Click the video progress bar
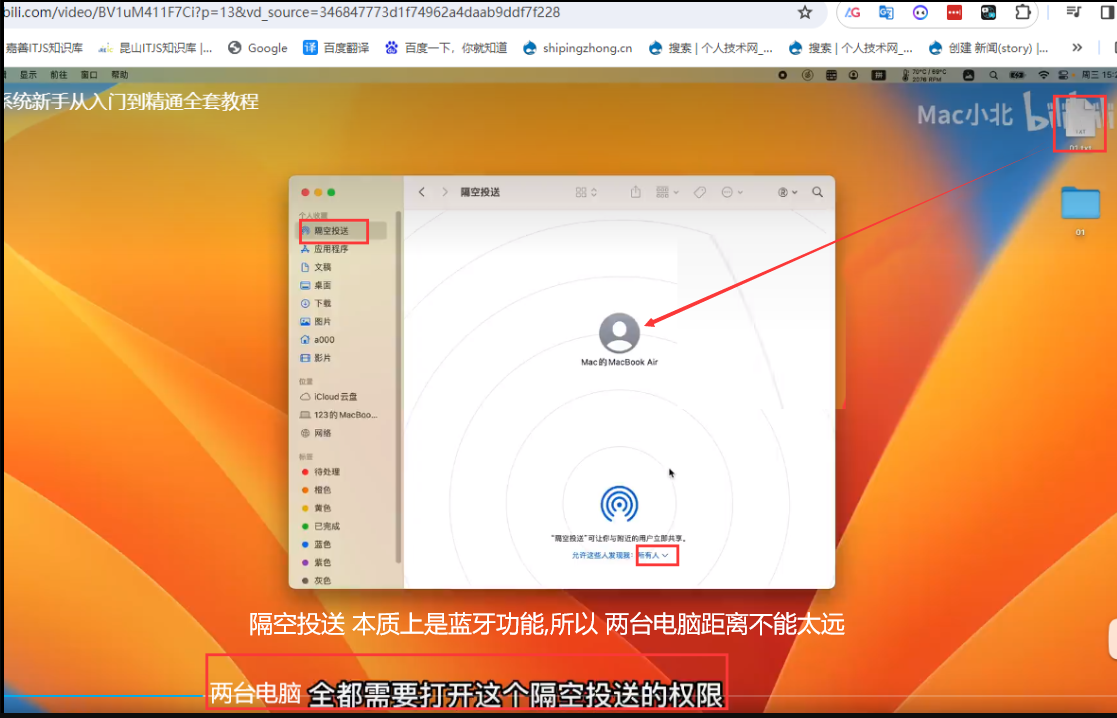Viewport: 1117px width, 718px height. [558, 696]
